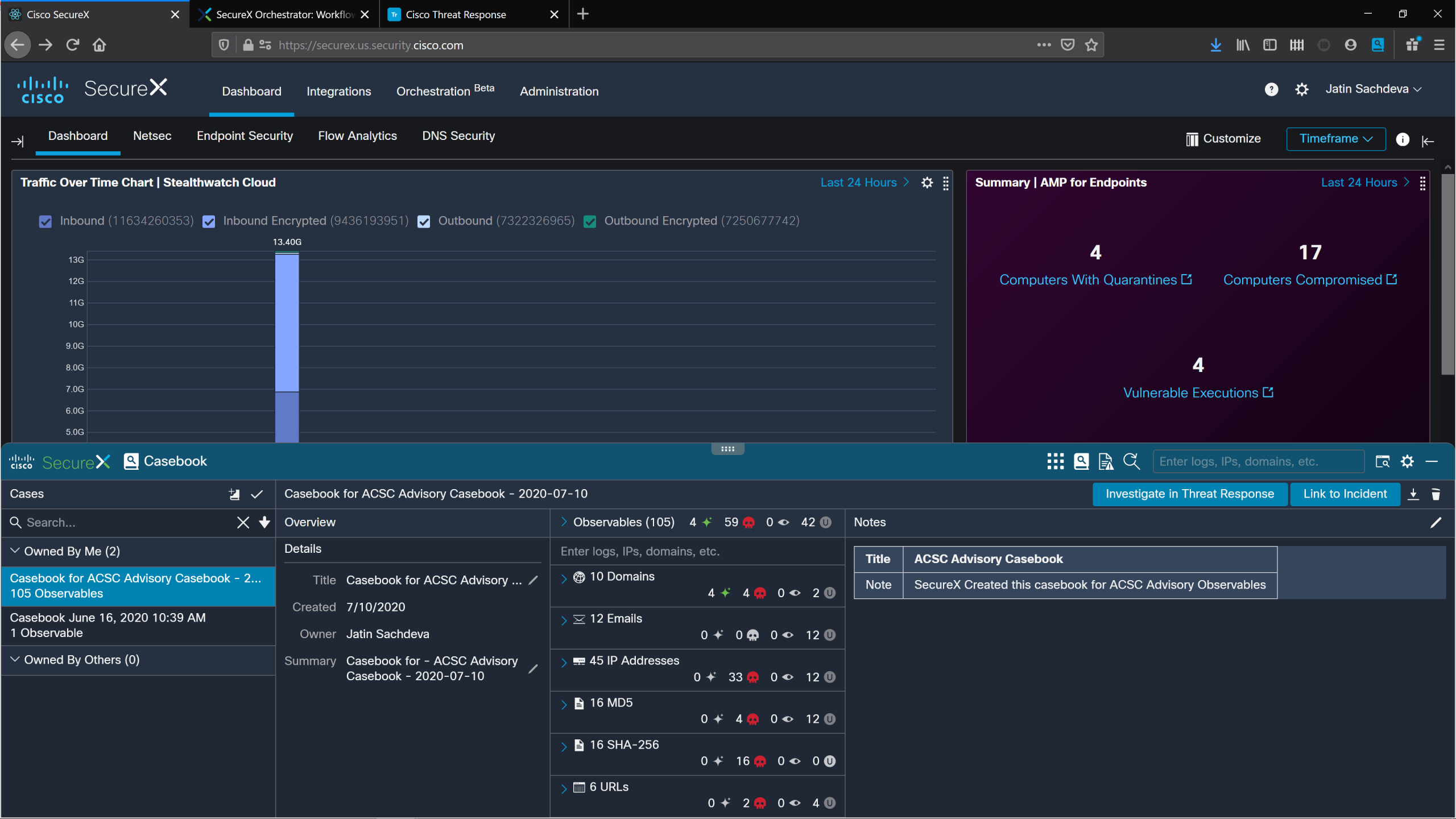
Task: Click the dashboard info icon
Action: click(x=1403, y=139)
